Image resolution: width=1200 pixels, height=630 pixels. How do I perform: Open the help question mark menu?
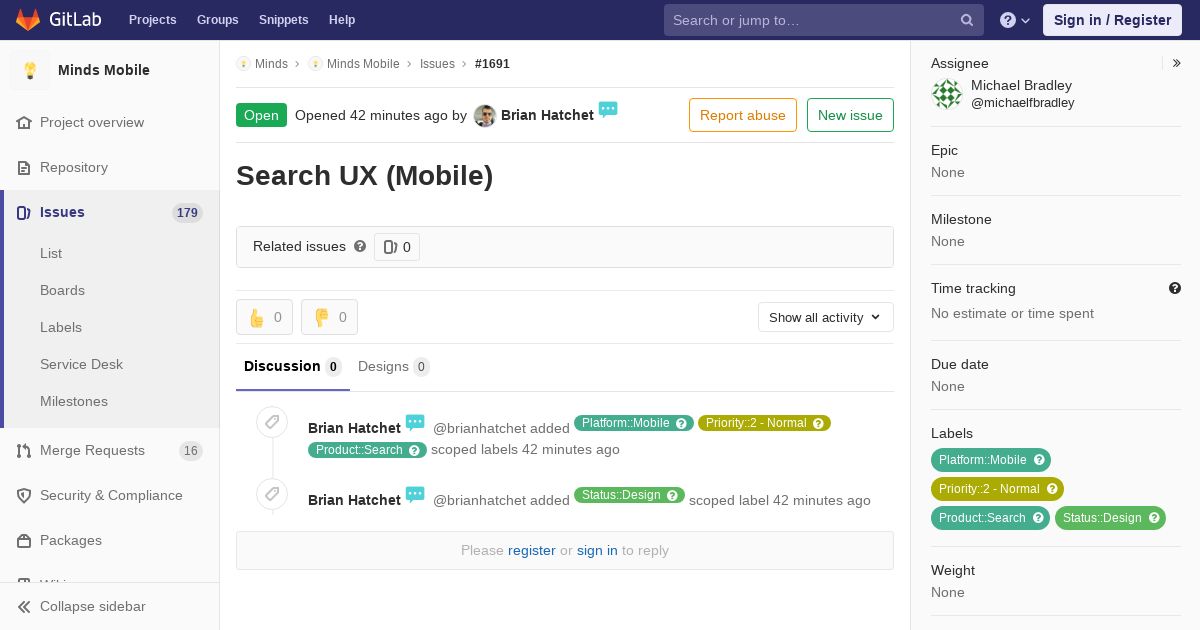pyautogui.click(x=1015, y=20)
